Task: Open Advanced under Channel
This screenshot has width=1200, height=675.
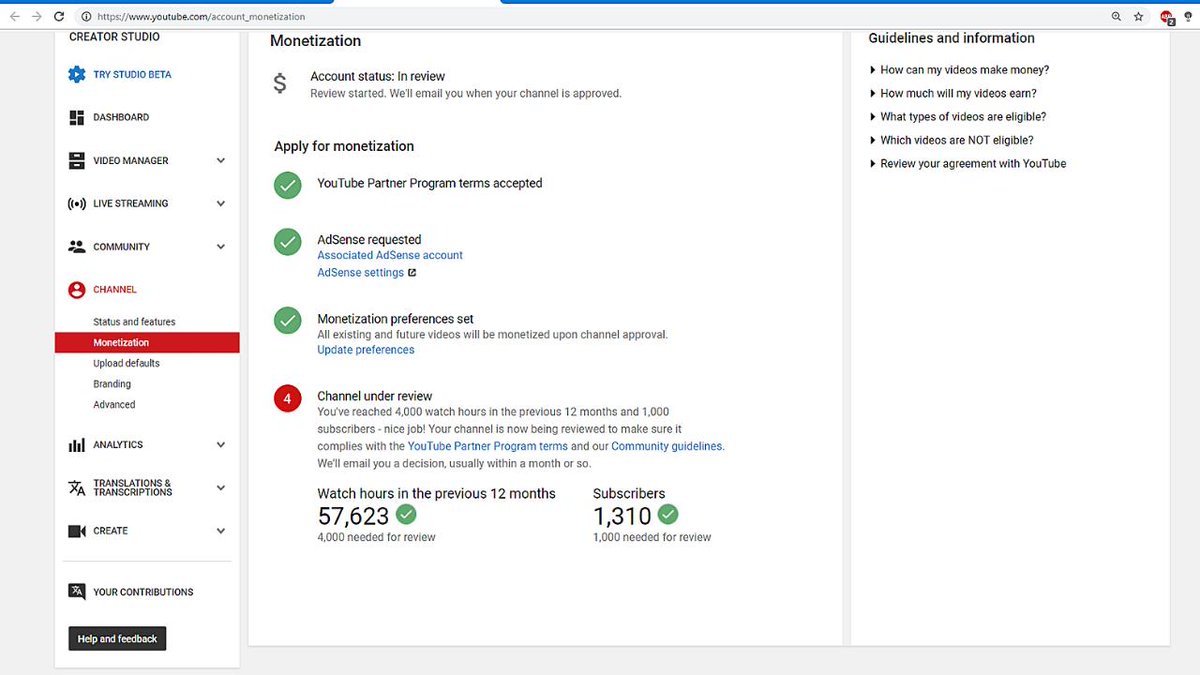Action: pyautogui.click(x=114, y=405)
